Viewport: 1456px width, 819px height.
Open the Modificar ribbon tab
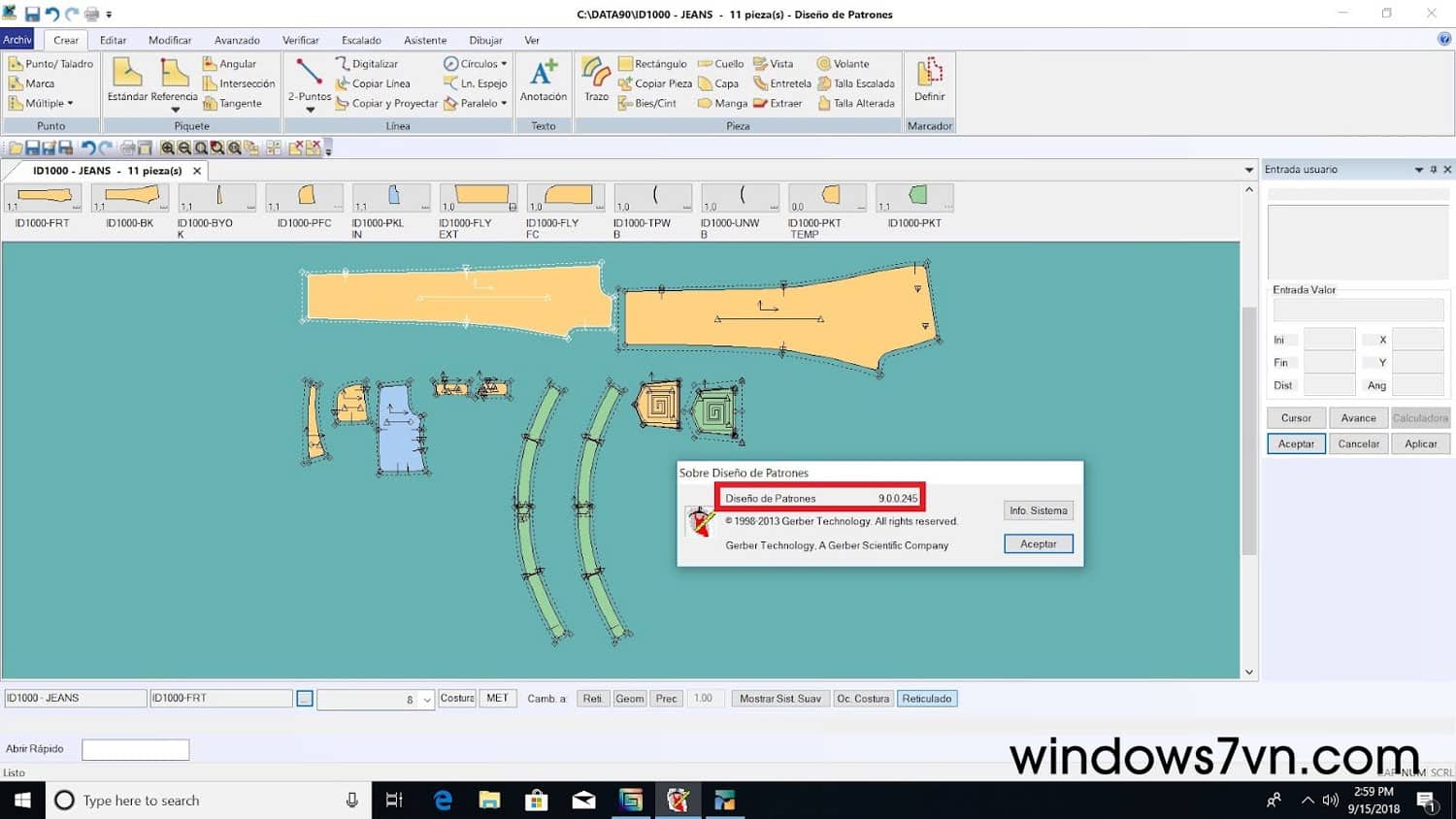pyautogui.click(x=170, y=40)
